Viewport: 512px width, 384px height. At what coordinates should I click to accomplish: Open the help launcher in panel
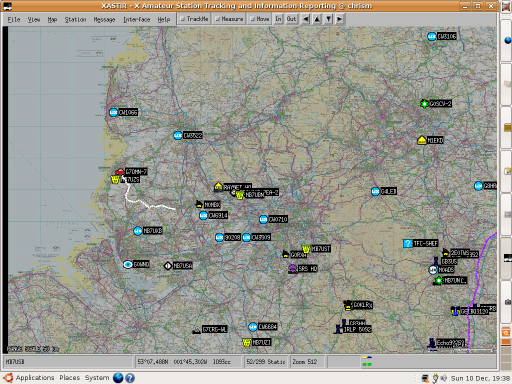(130, 378)
